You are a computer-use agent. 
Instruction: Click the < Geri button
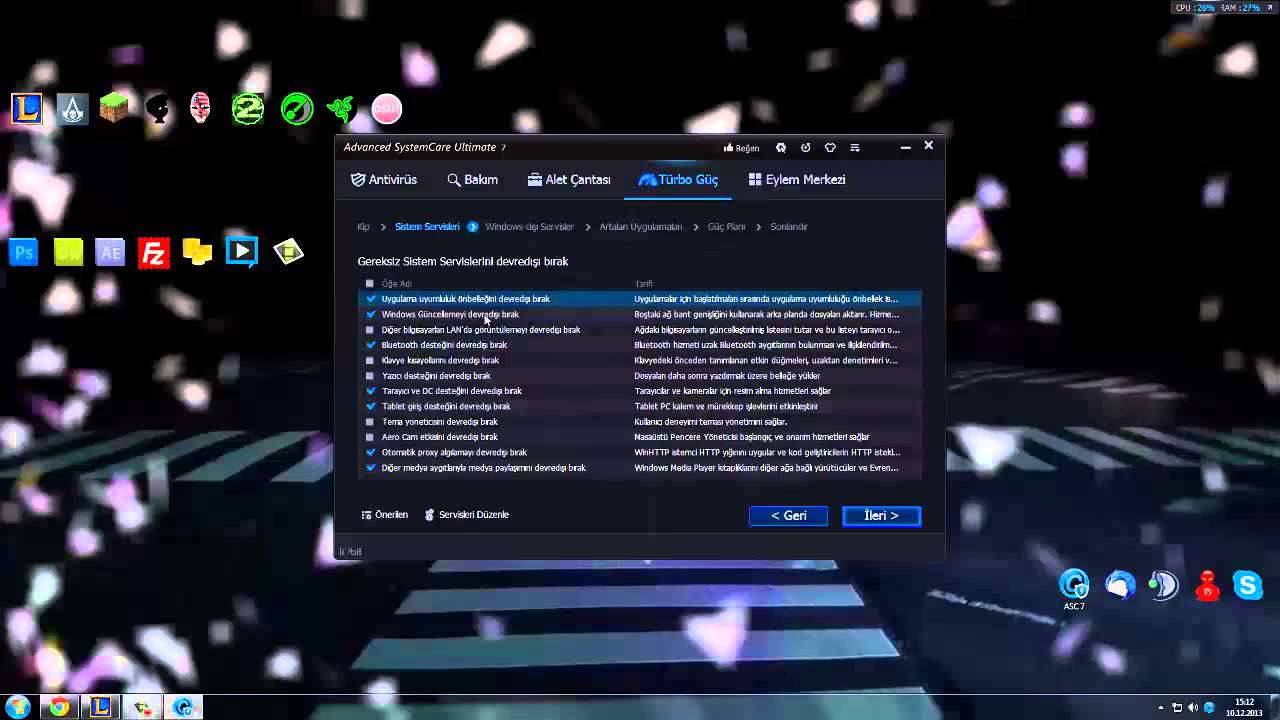click(789, 516)
